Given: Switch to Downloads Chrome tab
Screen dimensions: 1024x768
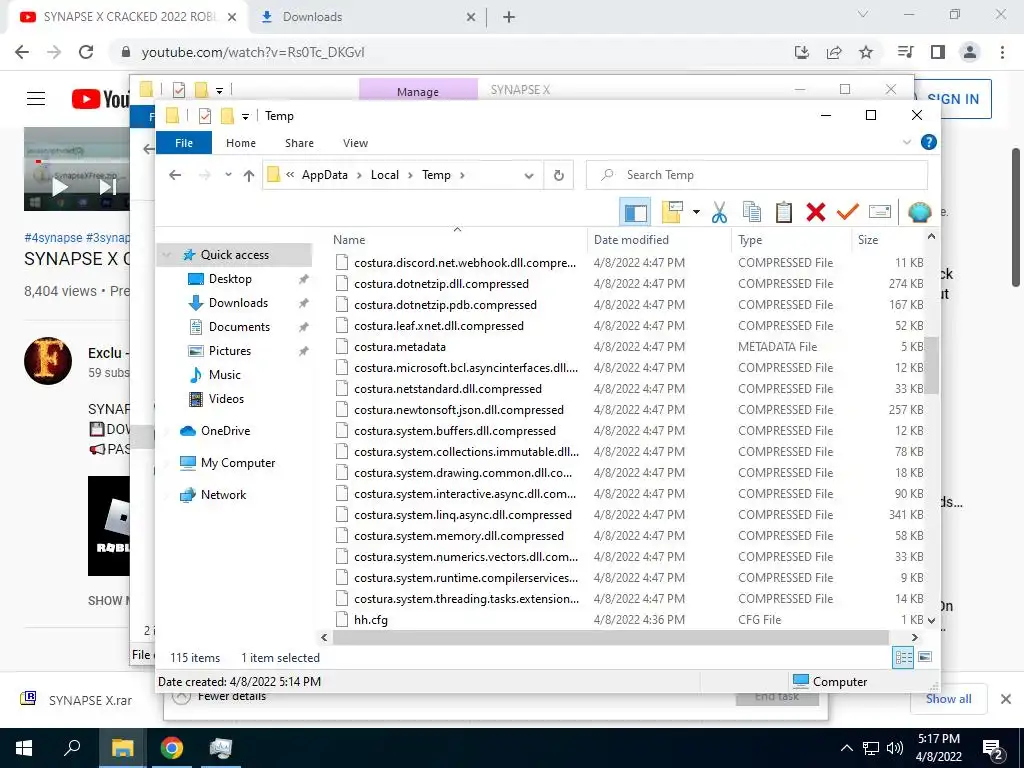Looking at the screenshot, I should coord(368,17).
